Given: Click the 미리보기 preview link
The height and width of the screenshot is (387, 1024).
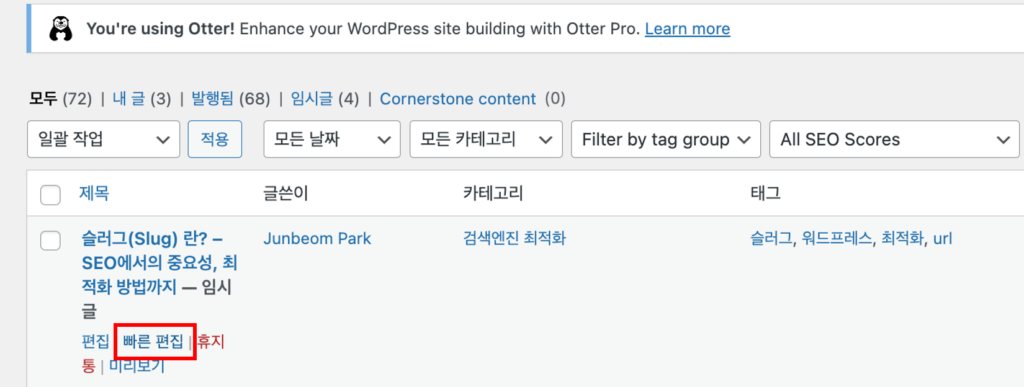Looking at the screenshot, I should tap(136, 366).
